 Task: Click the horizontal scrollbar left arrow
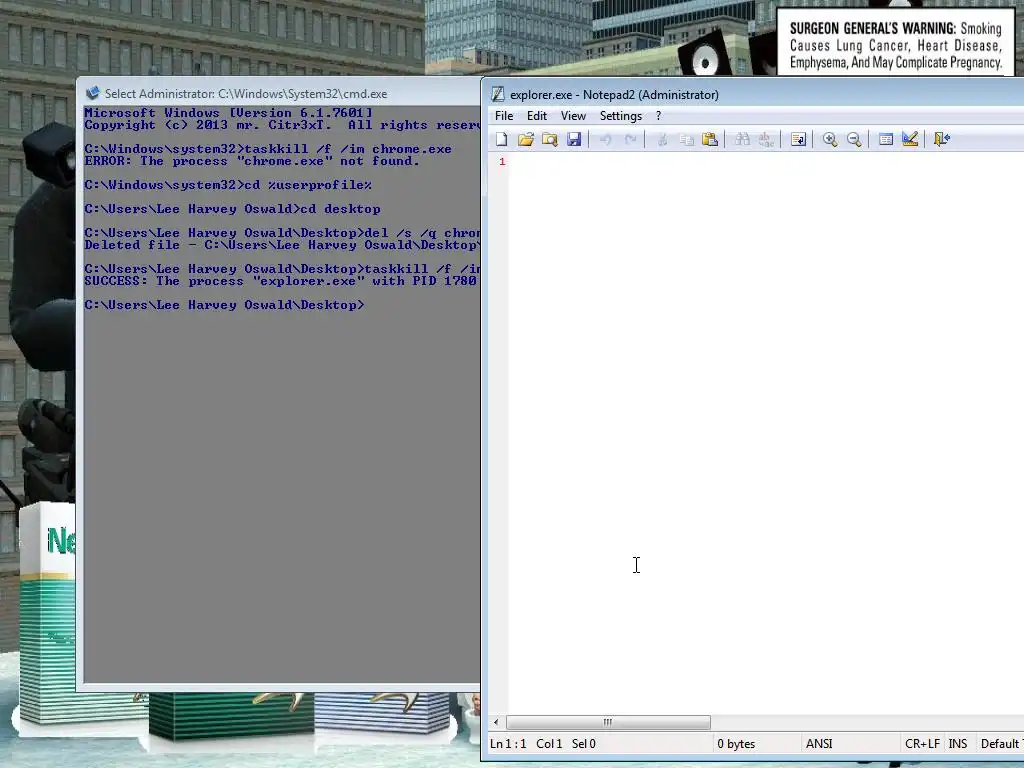(496, 722)
